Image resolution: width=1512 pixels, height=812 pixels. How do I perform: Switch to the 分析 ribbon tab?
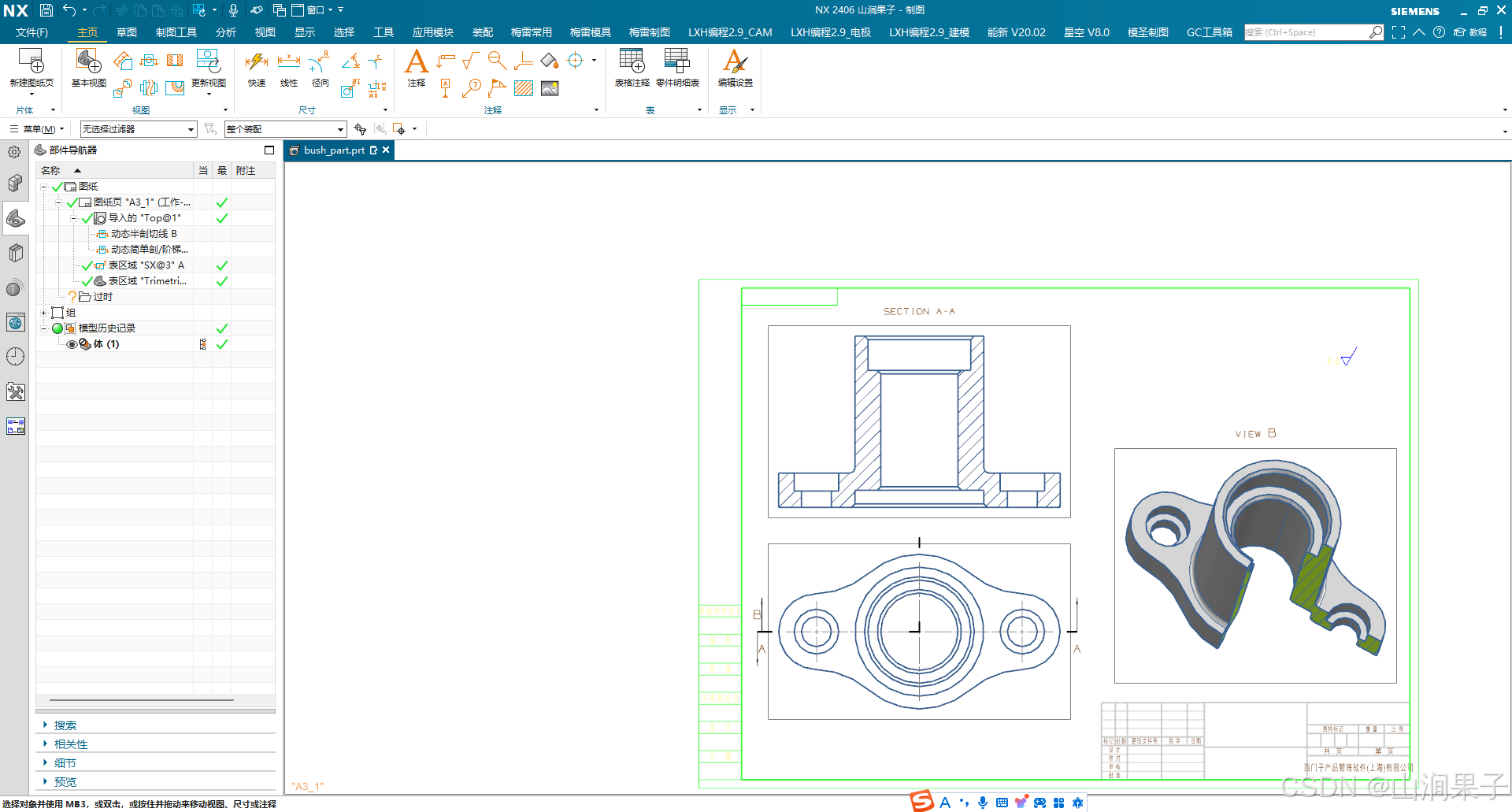point(226,32)
